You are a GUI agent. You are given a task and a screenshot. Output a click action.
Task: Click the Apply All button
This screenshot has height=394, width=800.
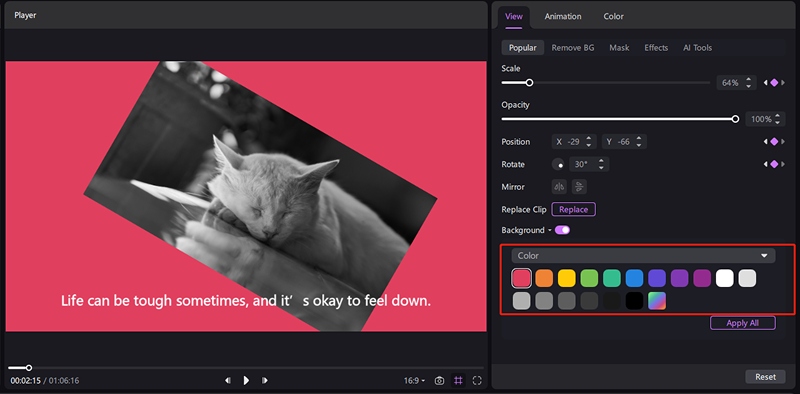743,323
